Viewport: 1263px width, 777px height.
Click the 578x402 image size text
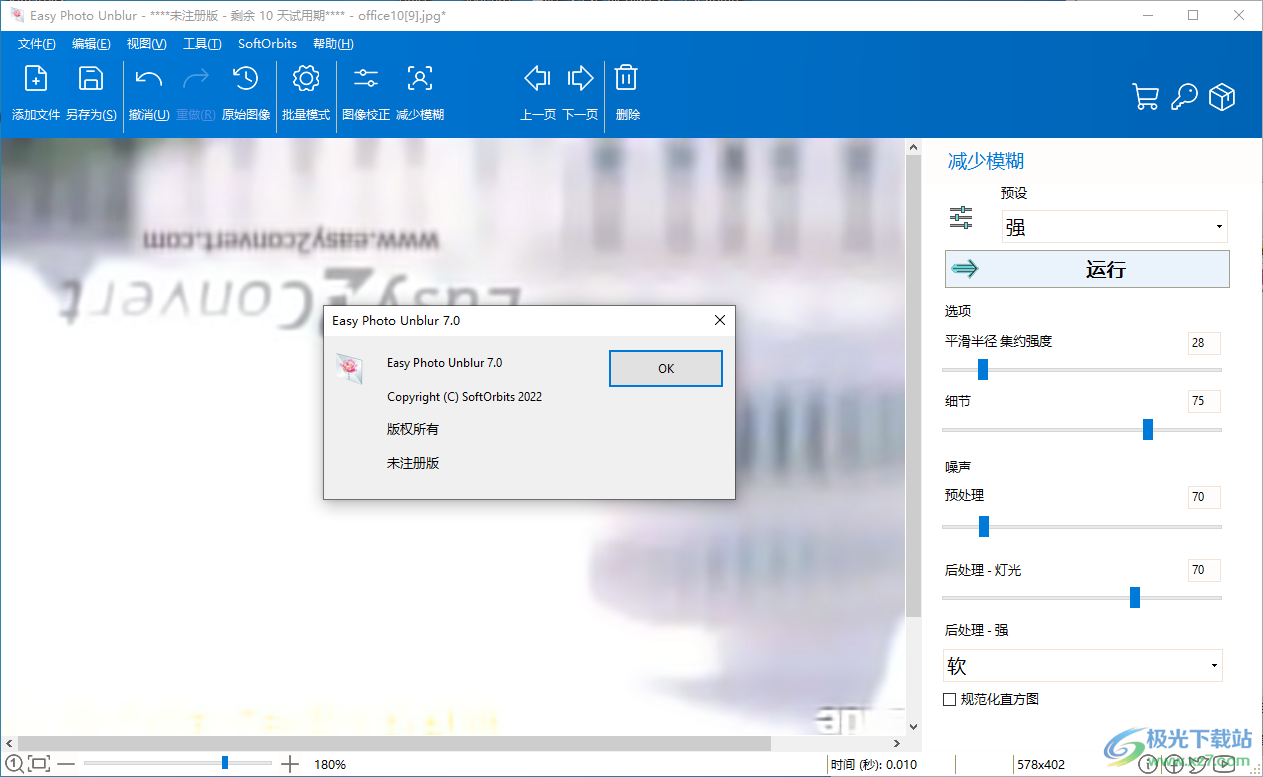[x=1040, y=765]
